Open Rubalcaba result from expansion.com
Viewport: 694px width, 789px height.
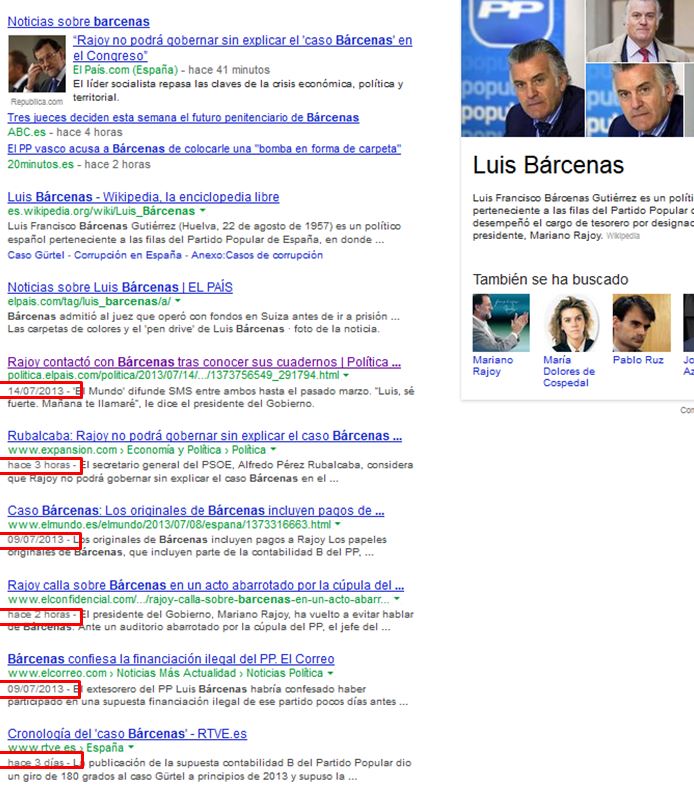pos(204,436)
